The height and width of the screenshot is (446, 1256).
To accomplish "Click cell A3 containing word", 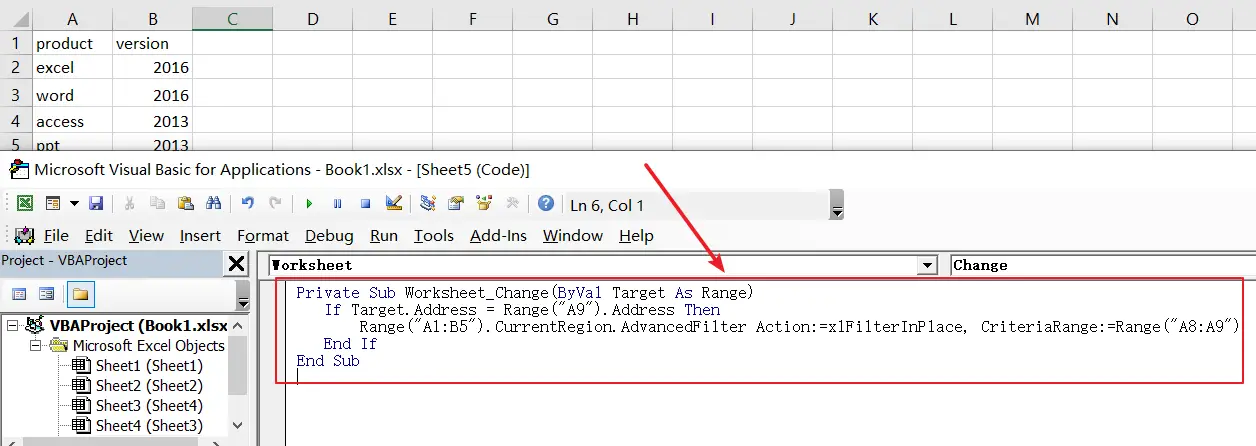I will pos(73,95).
